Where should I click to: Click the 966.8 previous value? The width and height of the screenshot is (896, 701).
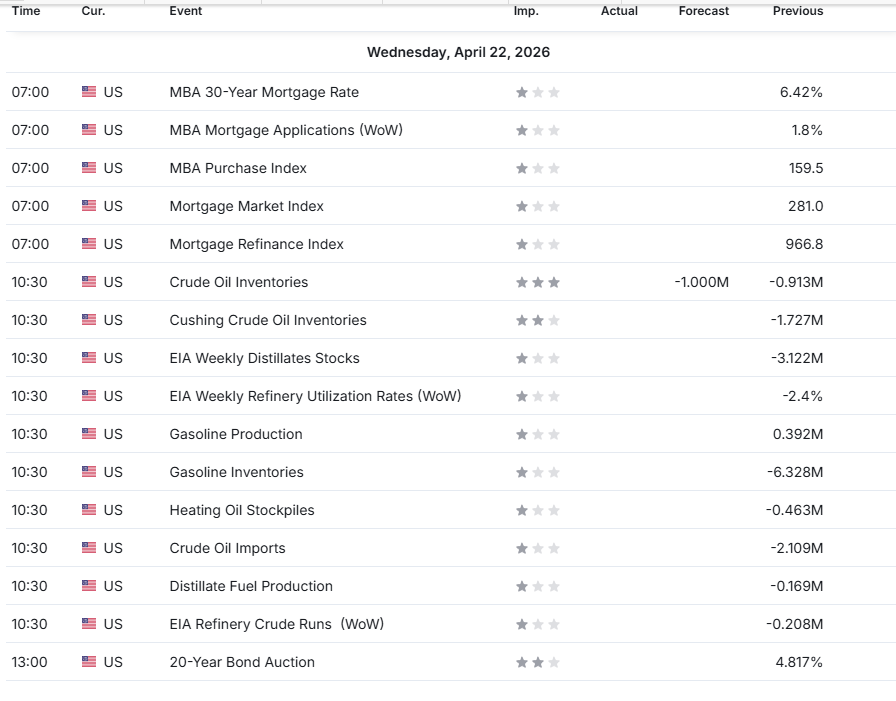pos(804,244)
